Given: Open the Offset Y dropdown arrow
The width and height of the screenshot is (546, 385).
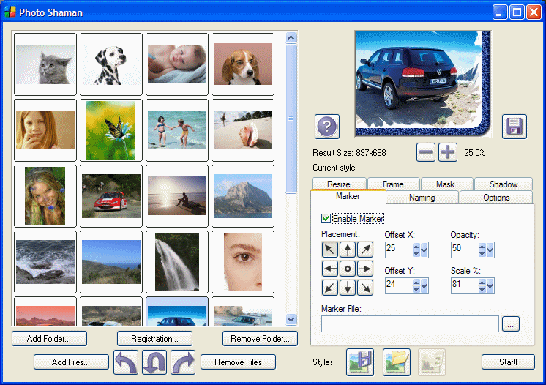Looking at the screenshot, I should [x=424, y=285].
